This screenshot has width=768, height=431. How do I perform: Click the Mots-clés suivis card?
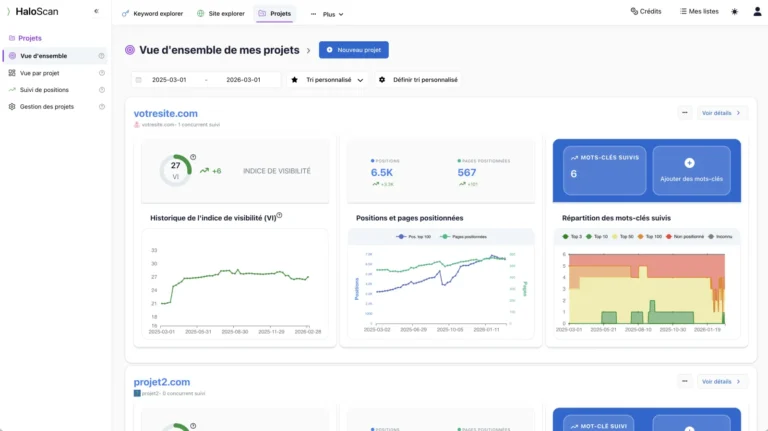(604, 170)
